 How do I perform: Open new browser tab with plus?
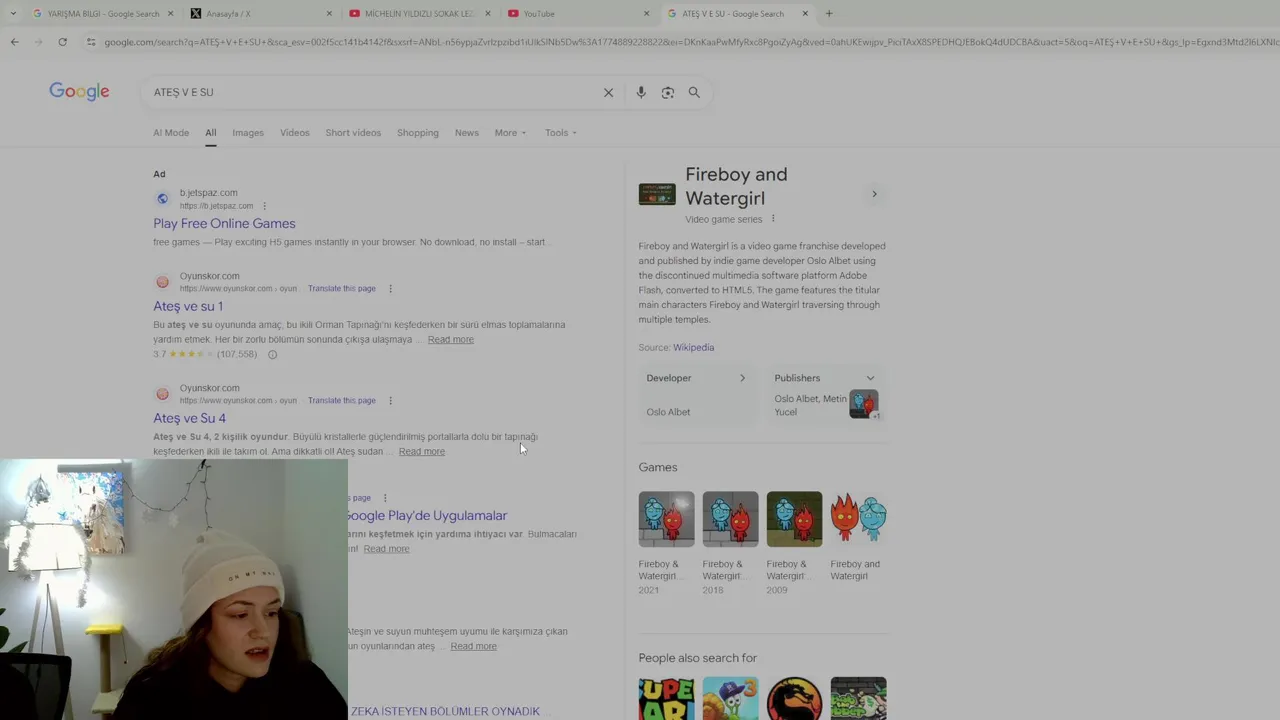pyautogui.click(x=829, y=14)
